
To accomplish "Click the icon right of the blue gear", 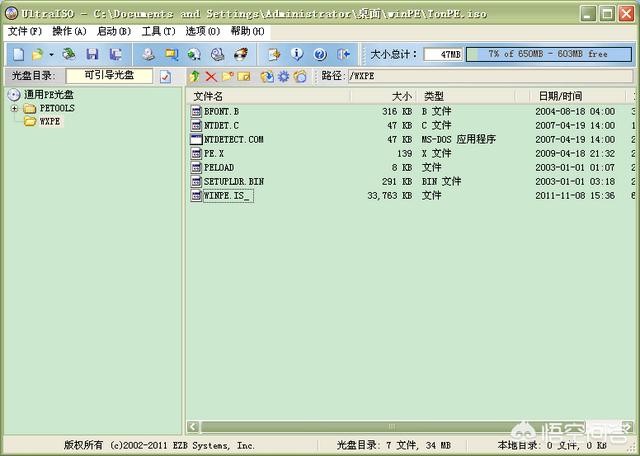I will point(300,76).
